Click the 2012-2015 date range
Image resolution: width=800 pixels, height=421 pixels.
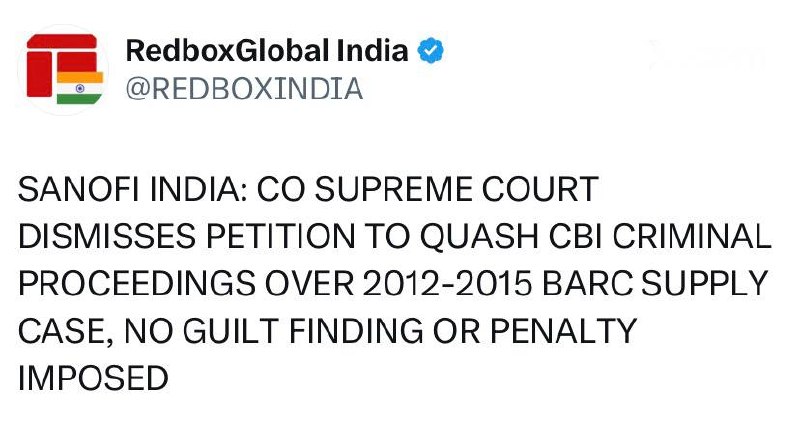coord(447,284)
